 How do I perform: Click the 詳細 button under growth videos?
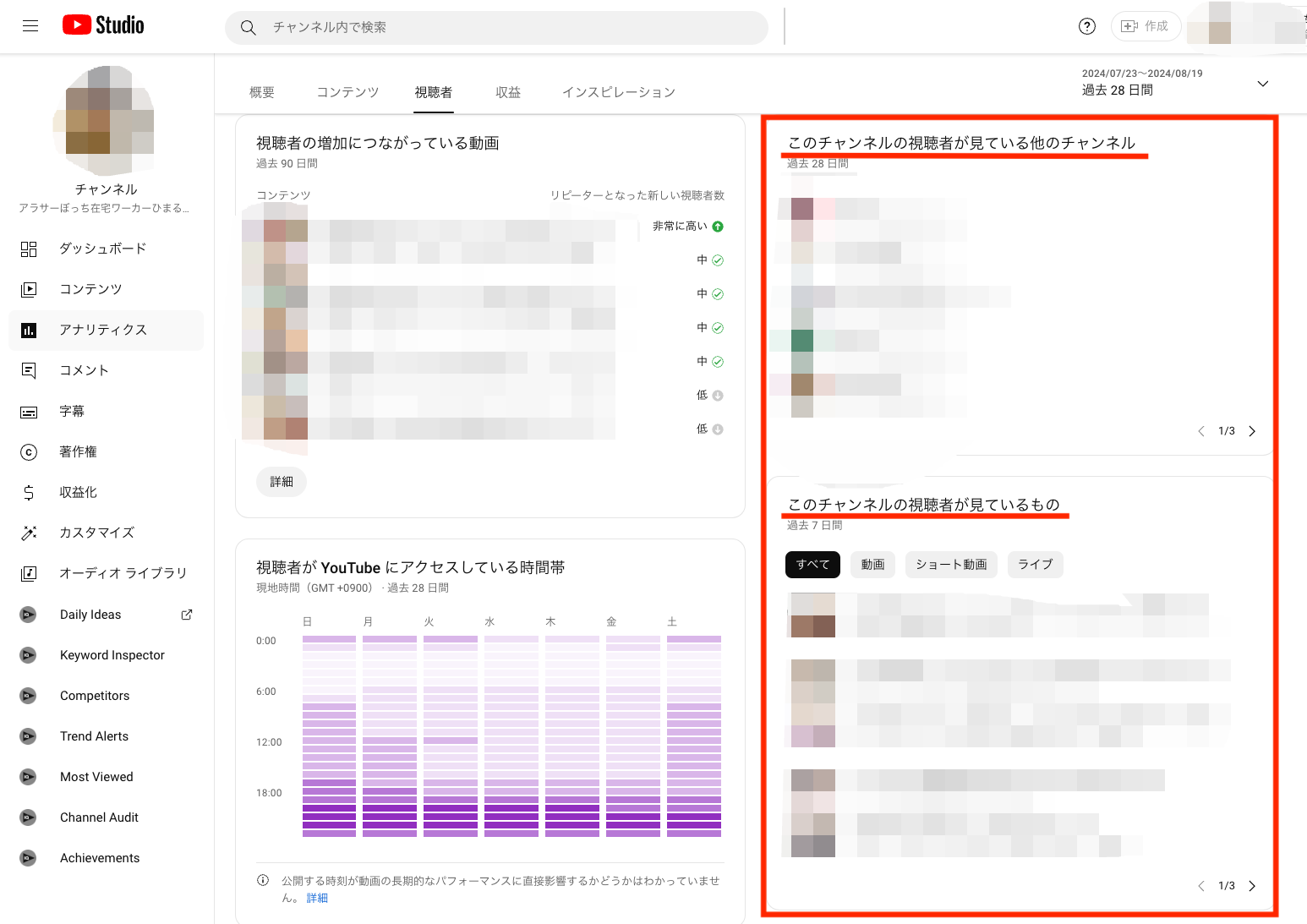click(282, 482)
